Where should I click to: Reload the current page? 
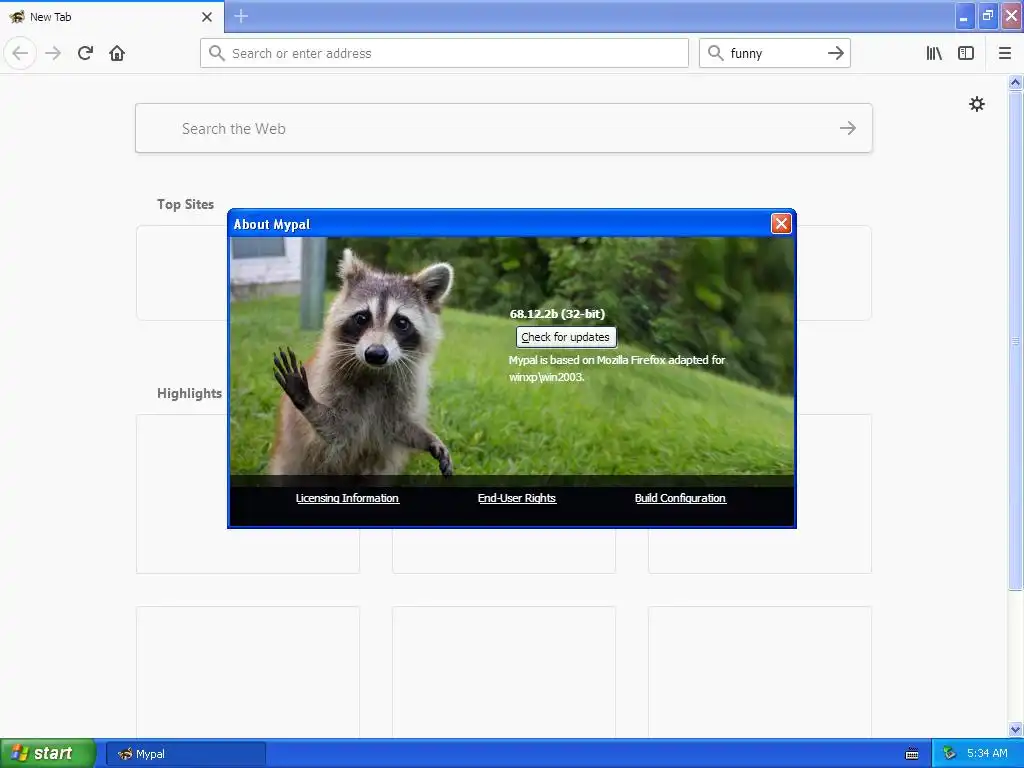(85, 53)
